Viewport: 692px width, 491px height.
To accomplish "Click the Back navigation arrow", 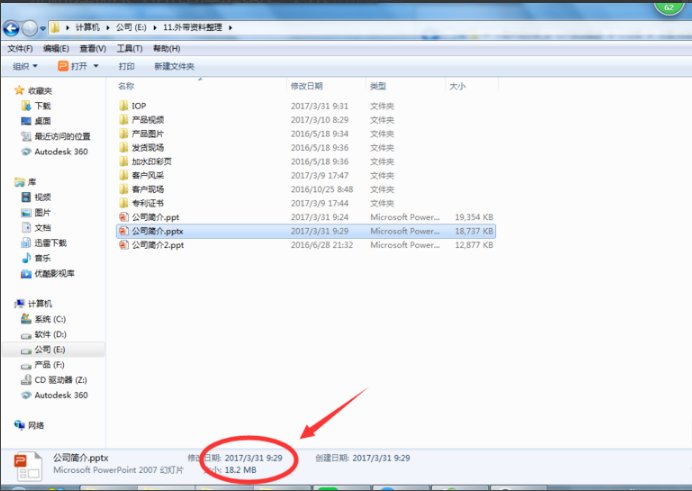I will tap(11, 29).
